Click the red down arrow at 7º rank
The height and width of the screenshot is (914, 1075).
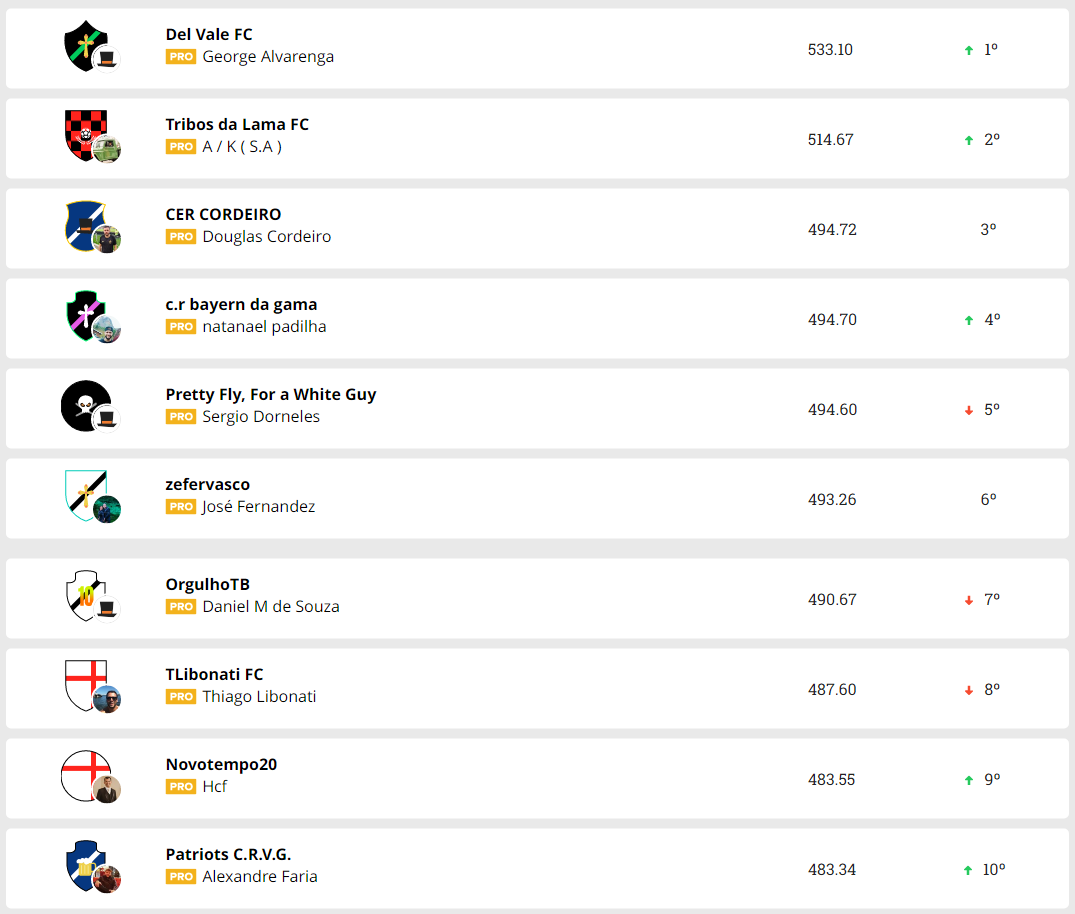pos(968,600)
